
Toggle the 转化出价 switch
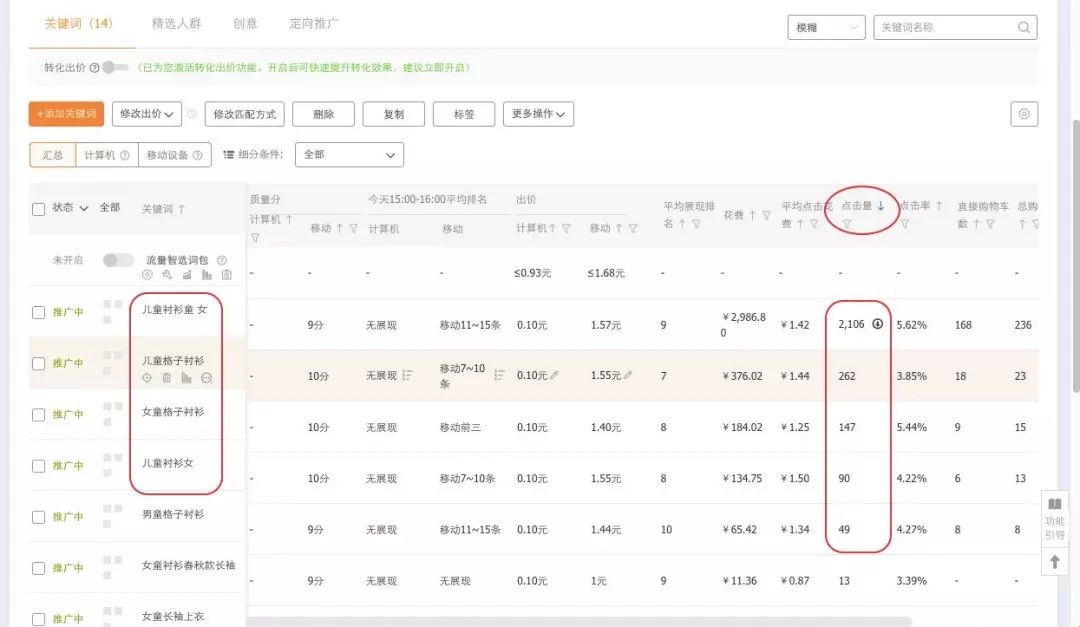coord(115,68)
